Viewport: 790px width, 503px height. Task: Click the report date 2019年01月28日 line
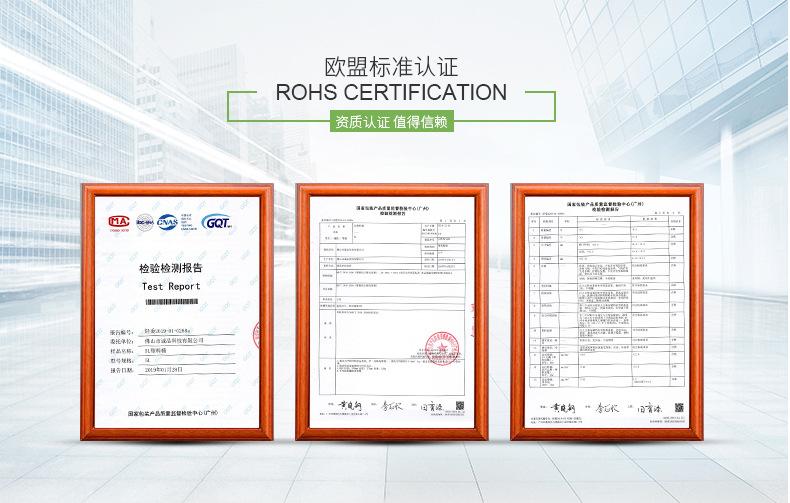pyautogui.click(x=173, y=370)
